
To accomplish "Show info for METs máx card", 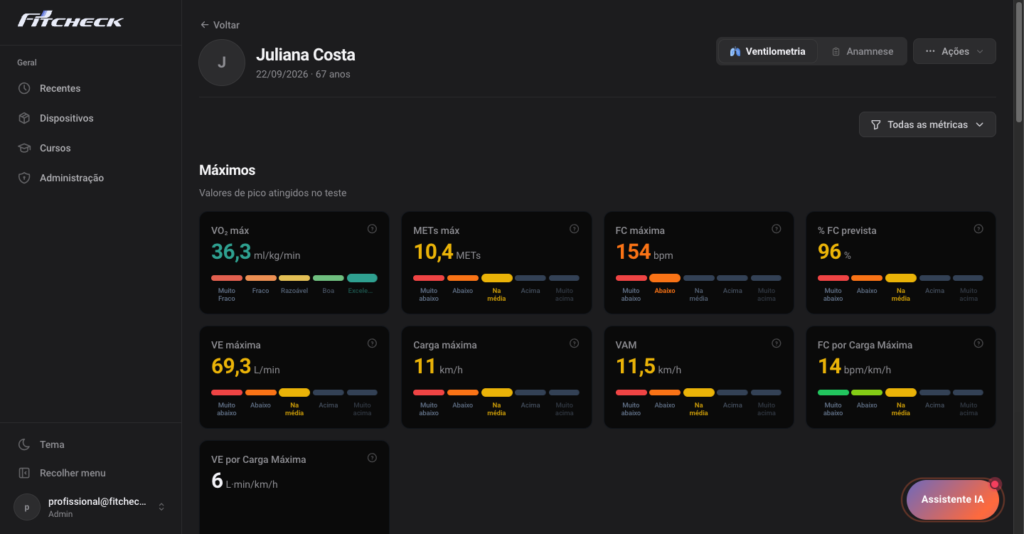I will 574,228.
